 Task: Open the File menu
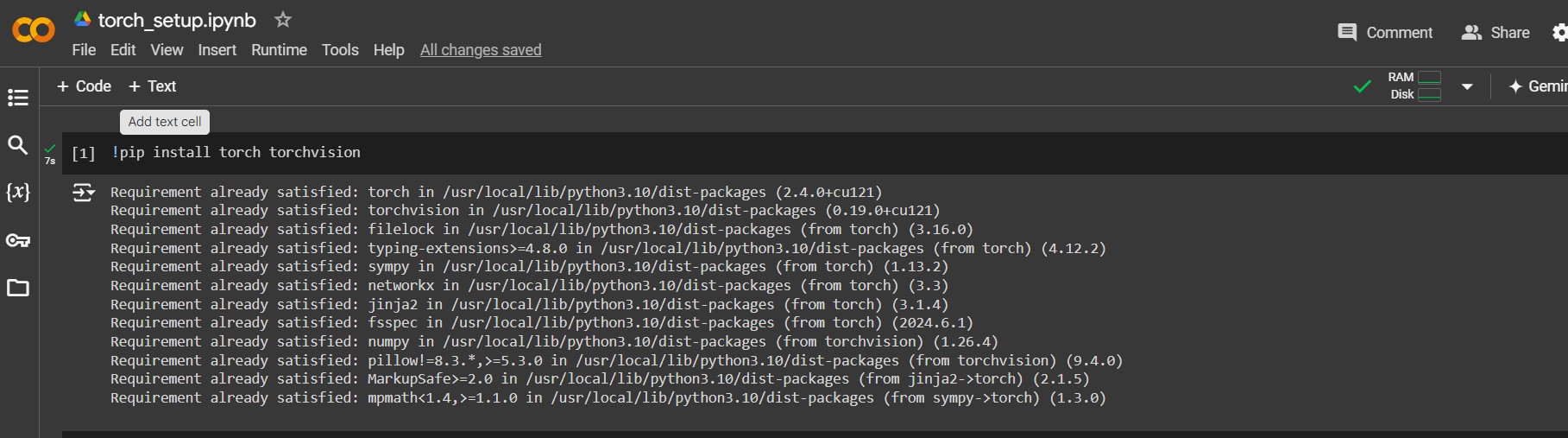(x=84, y=50)
